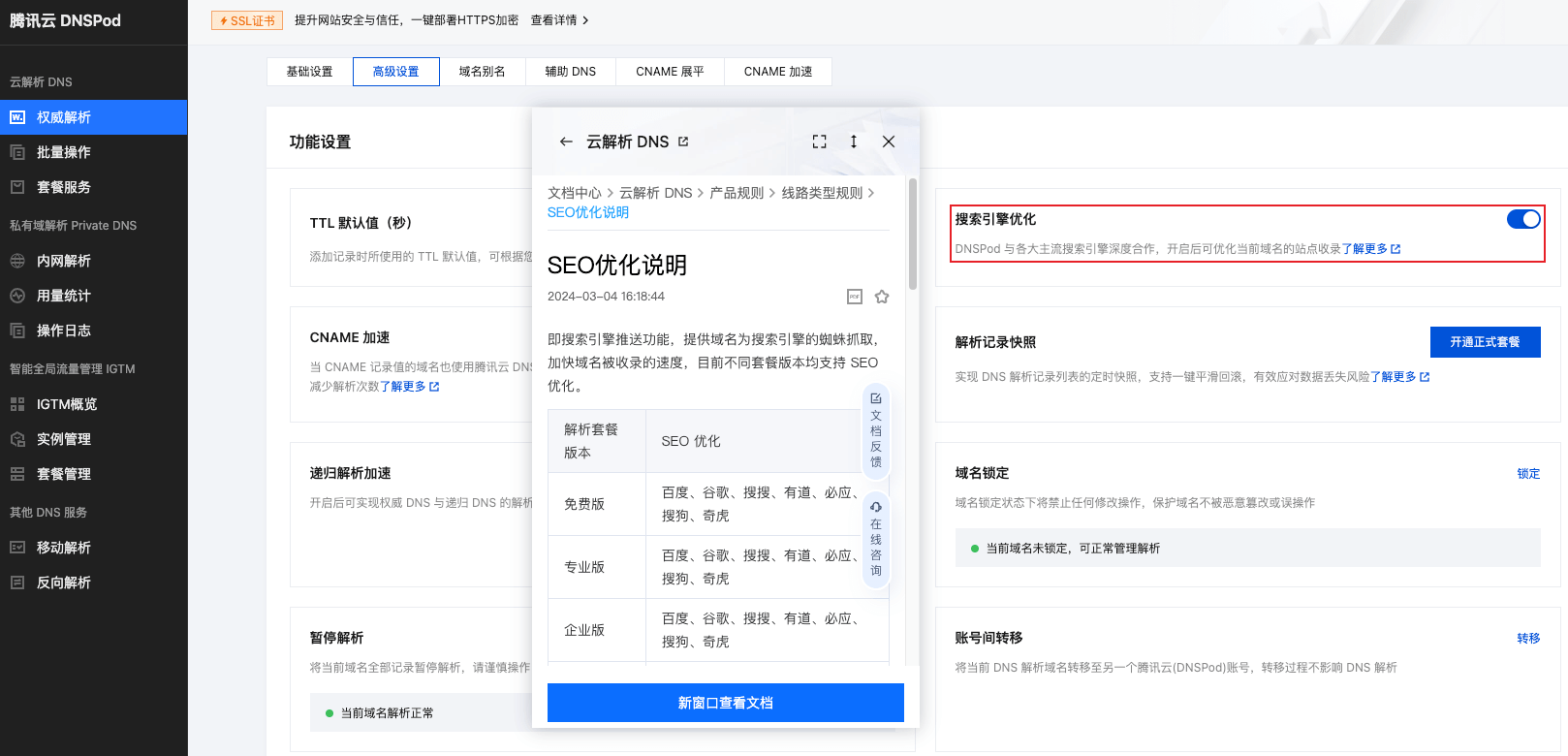Viewport: 1568px width, 756px height.
Task: Open the 辅助 DNS tab
Action: [x=571, y=72]
